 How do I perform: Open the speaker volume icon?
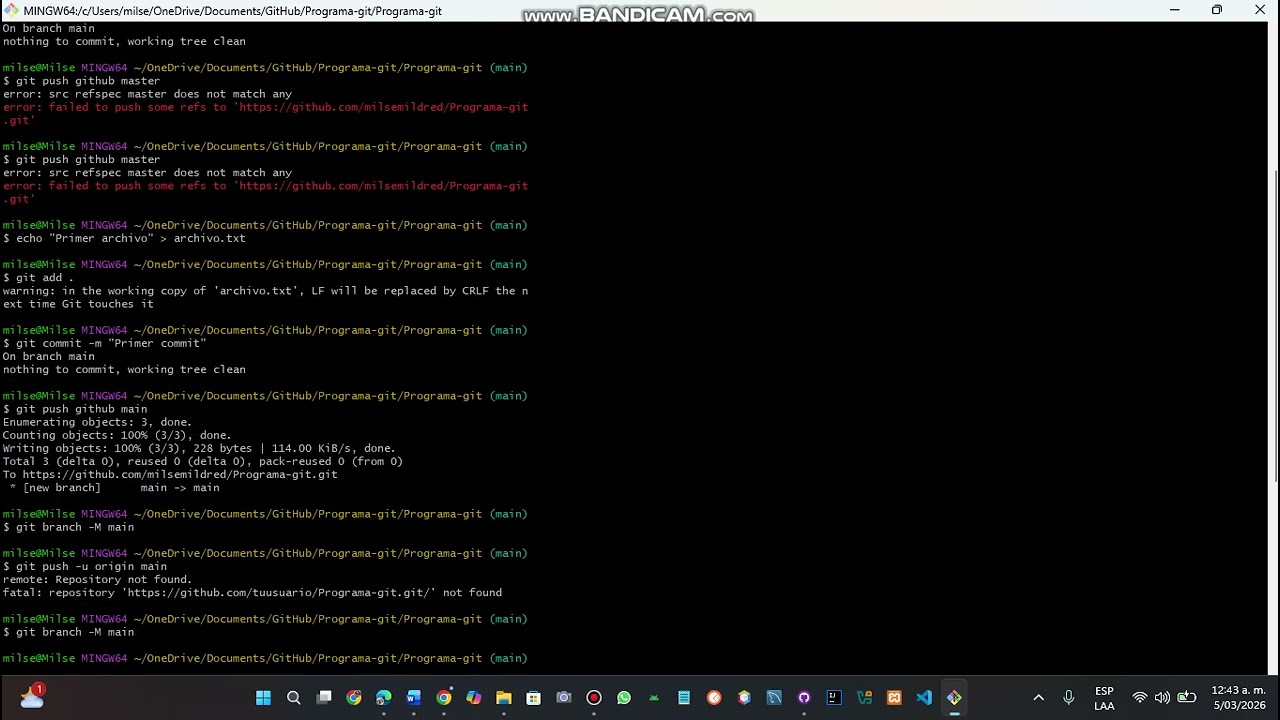pos(1162,698)
